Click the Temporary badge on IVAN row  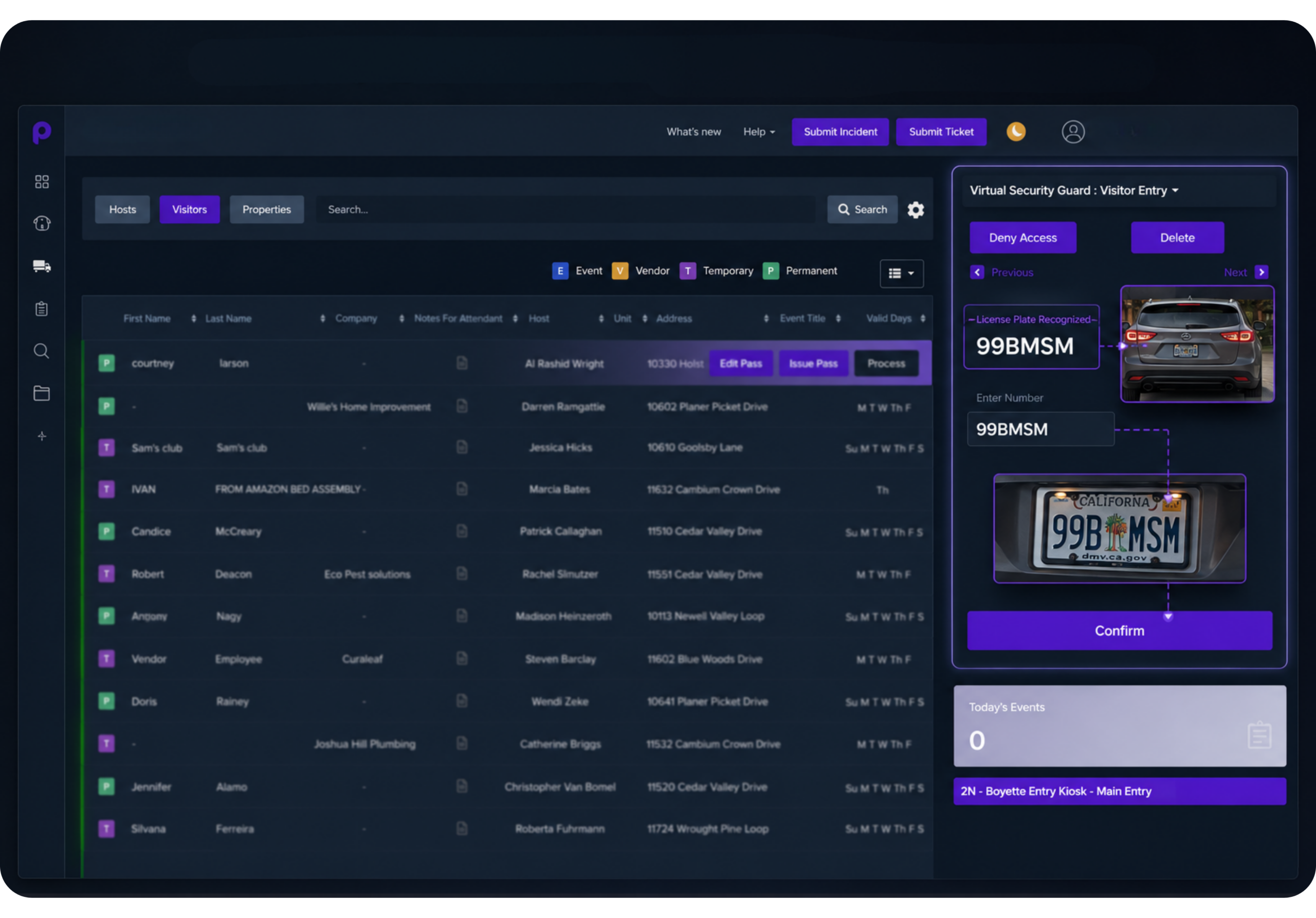tap(106, 489)
